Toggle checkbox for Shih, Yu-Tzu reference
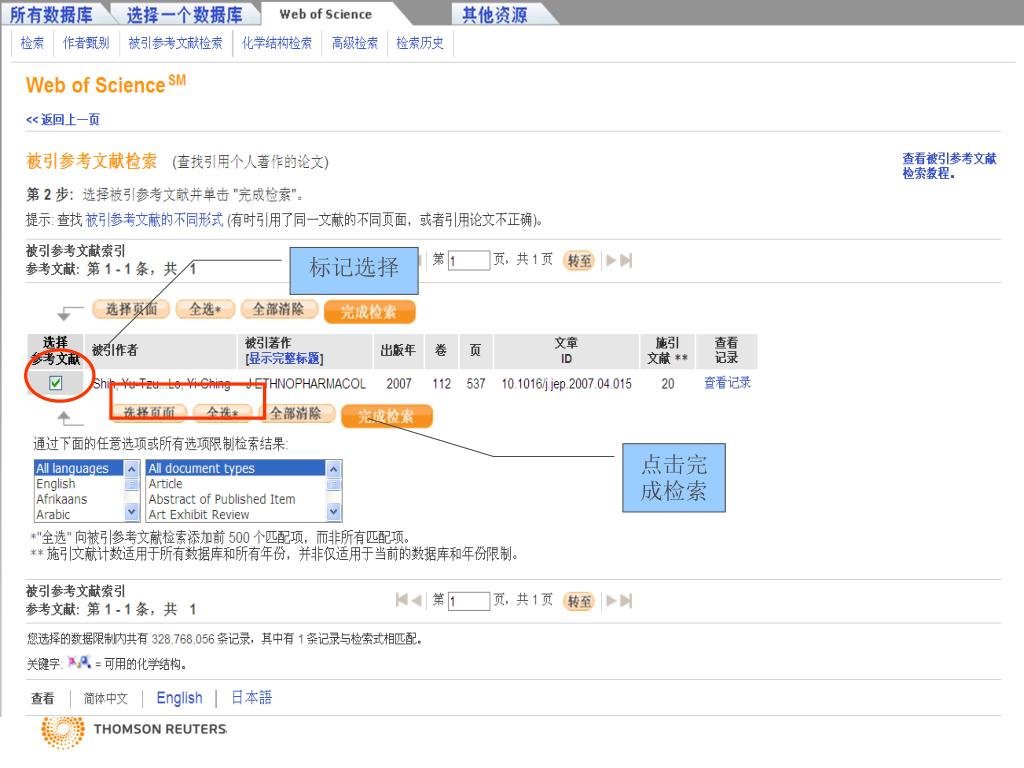 pos(56,383)
